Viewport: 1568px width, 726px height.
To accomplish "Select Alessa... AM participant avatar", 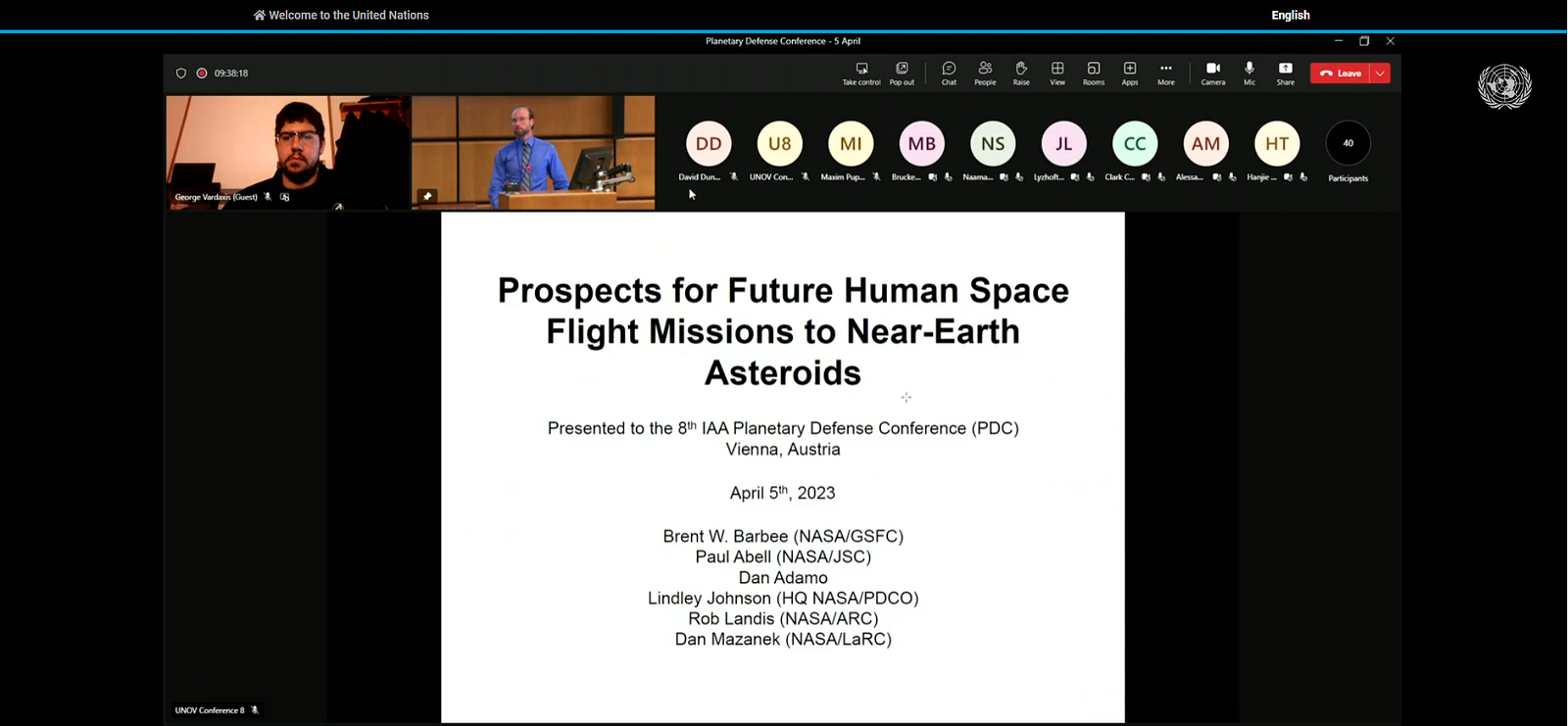I will click(1206, 143).
